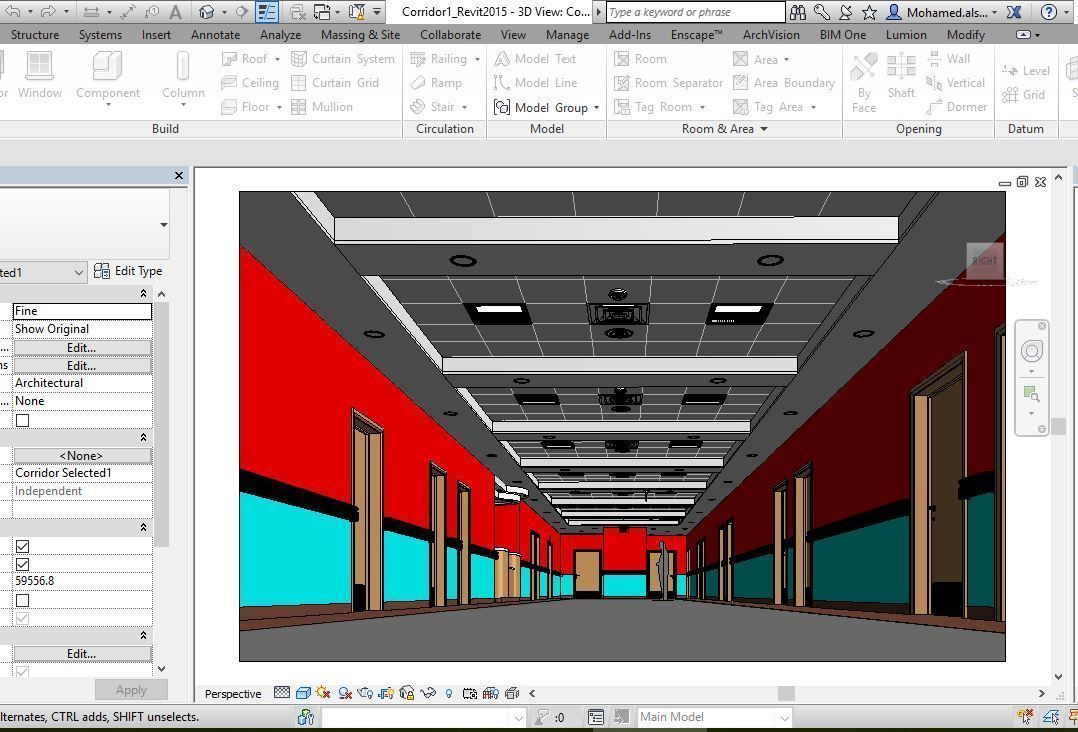Viewport: 1078px width, 732px height.
Task: Open the Roof tool dropdown arrow
Action: click(278, 59)
